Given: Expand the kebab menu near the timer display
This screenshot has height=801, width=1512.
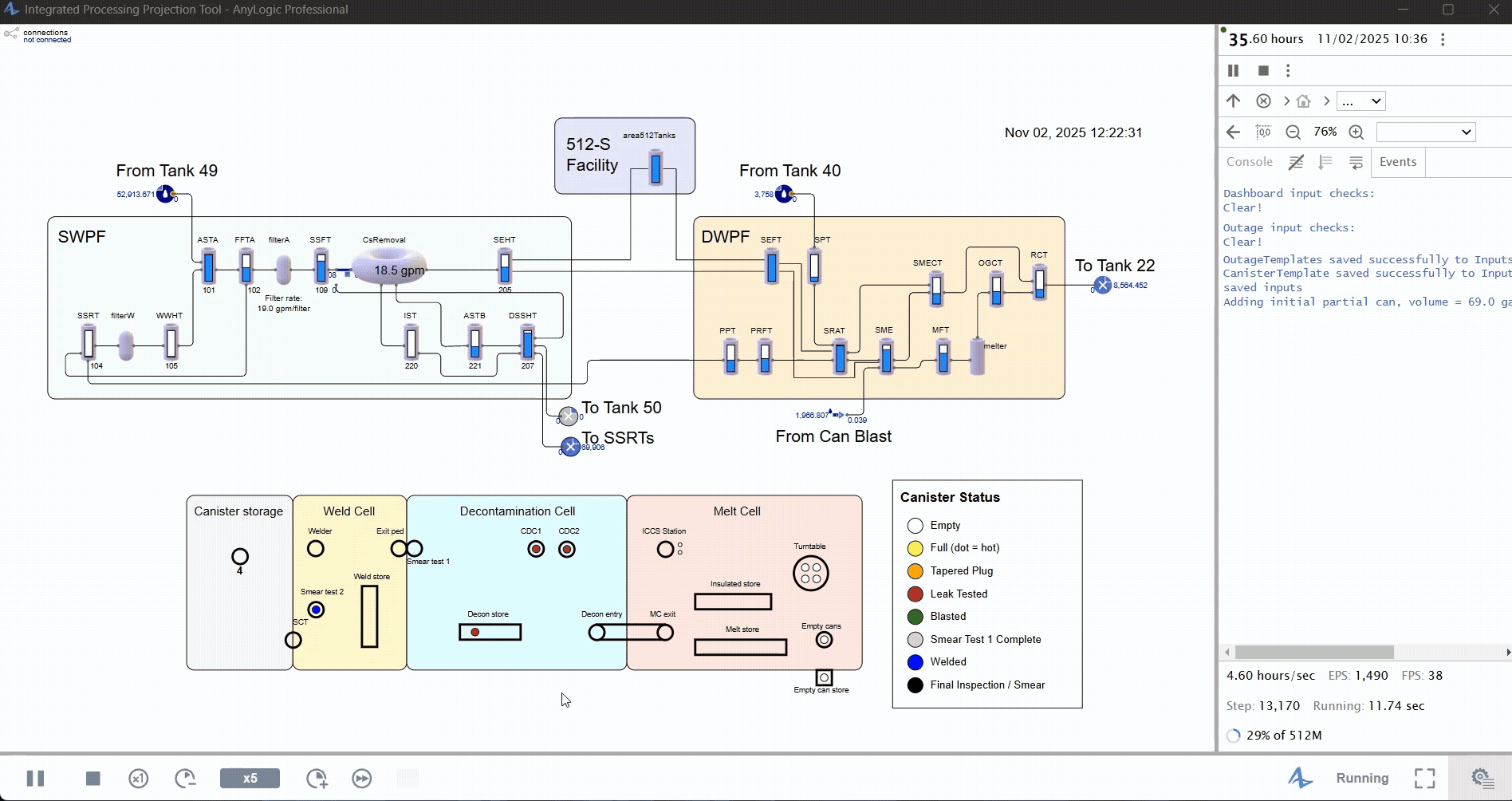Looking at the screenshot, I should click(x=1442, y=38).
